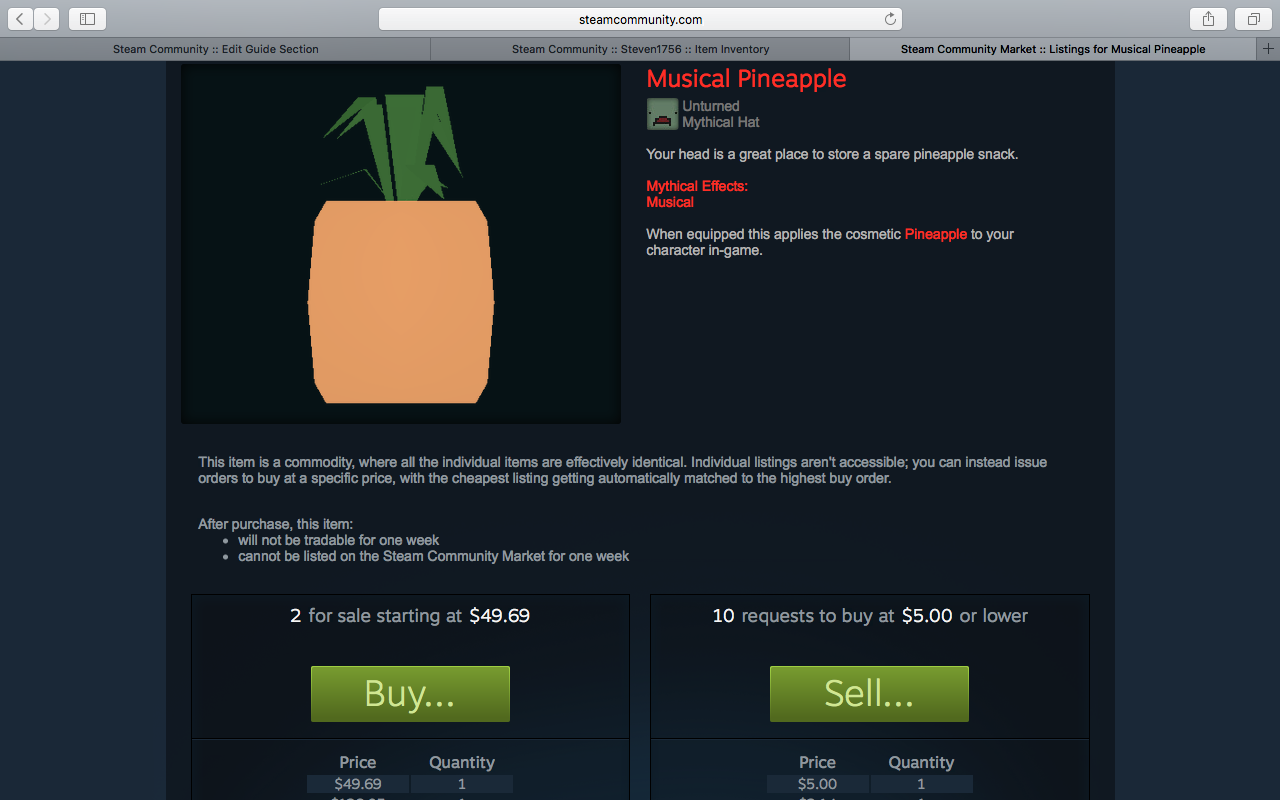Select the $5.00 buy order row
The image size is (1280, 800).
[x=869, y=784]
